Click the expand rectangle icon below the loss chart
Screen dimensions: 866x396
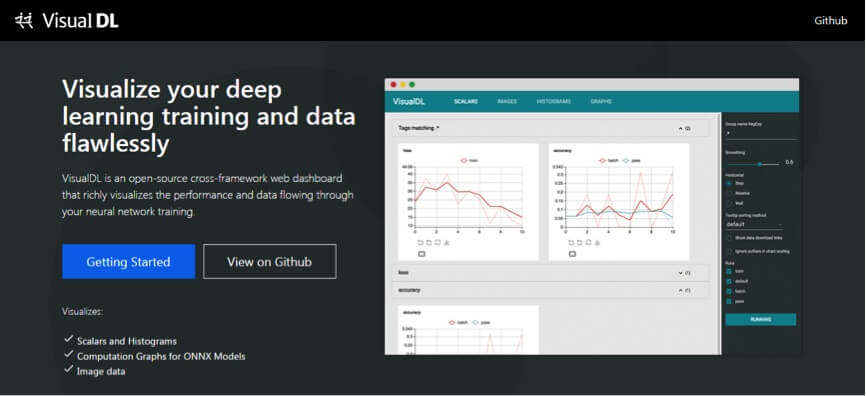(421, 254)
